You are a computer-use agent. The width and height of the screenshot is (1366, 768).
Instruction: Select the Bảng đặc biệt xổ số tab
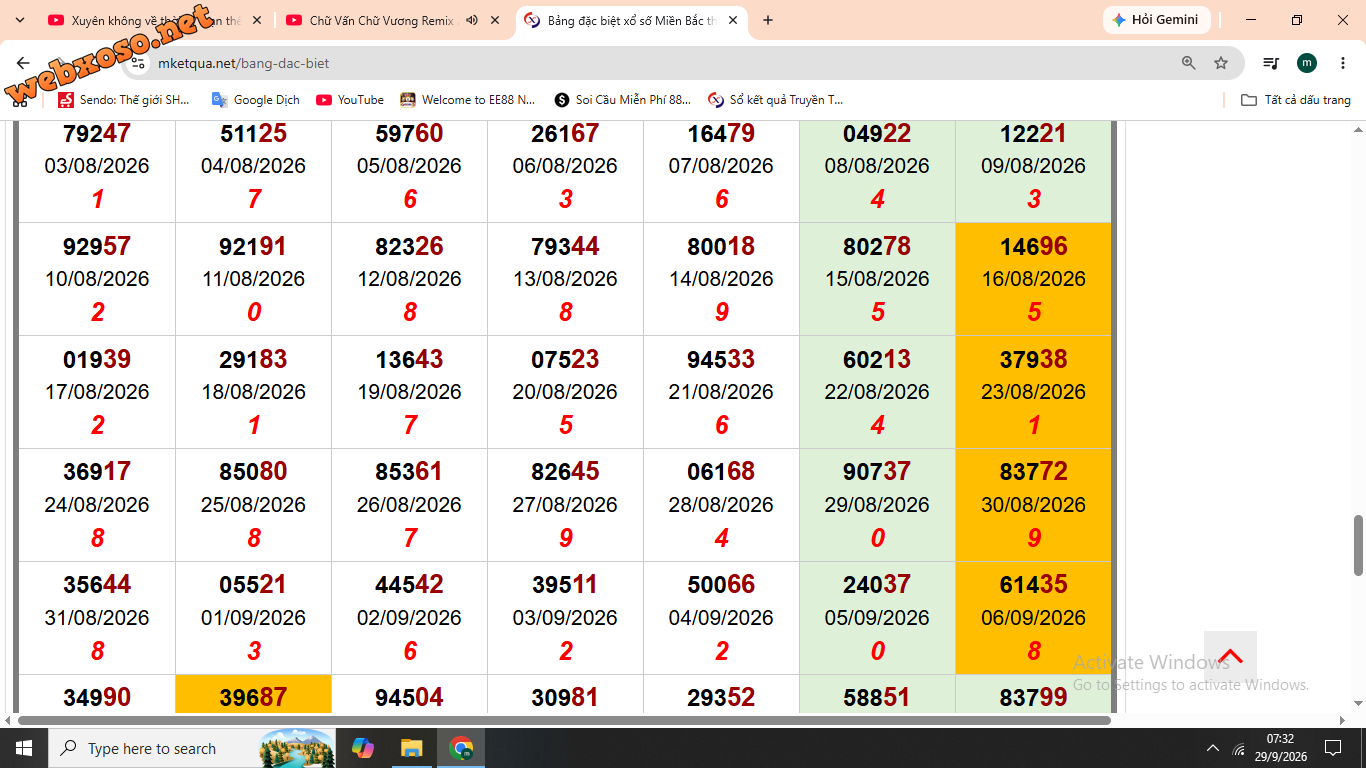631,21
